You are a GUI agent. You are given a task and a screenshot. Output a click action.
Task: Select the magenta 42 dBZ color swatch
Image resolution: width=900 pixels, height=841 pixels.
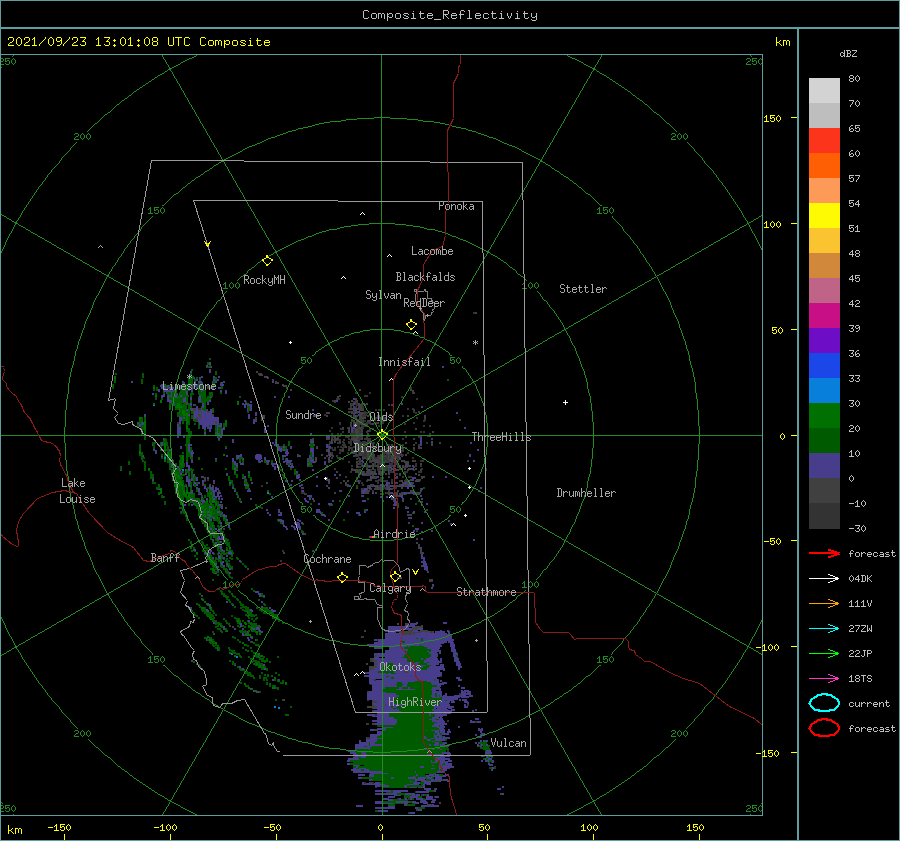pos(824,315)
